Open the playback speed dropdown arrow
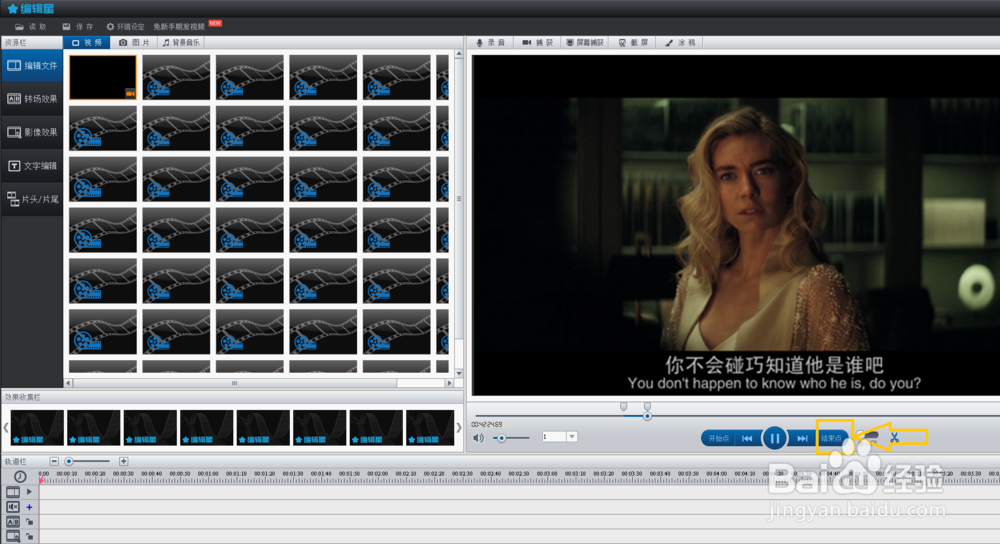 (x=572, y=437)
